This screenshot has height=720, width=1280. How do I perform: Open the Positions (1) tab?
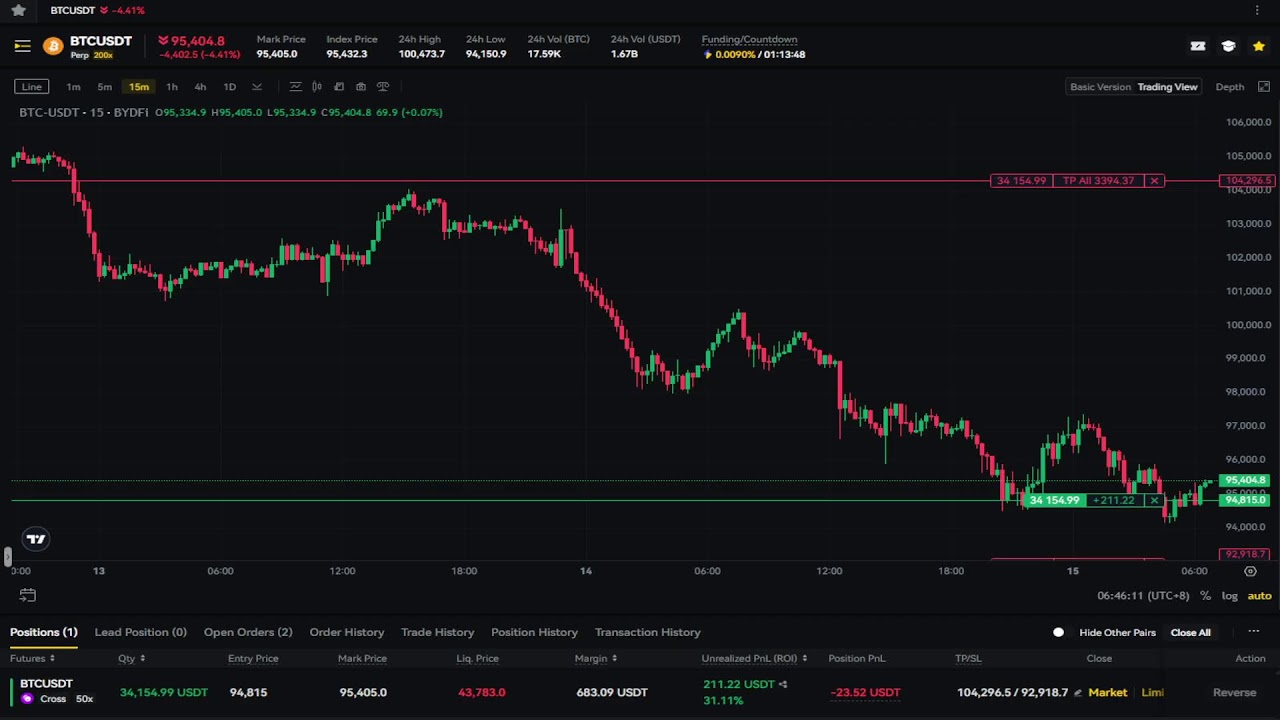[44, 632]
